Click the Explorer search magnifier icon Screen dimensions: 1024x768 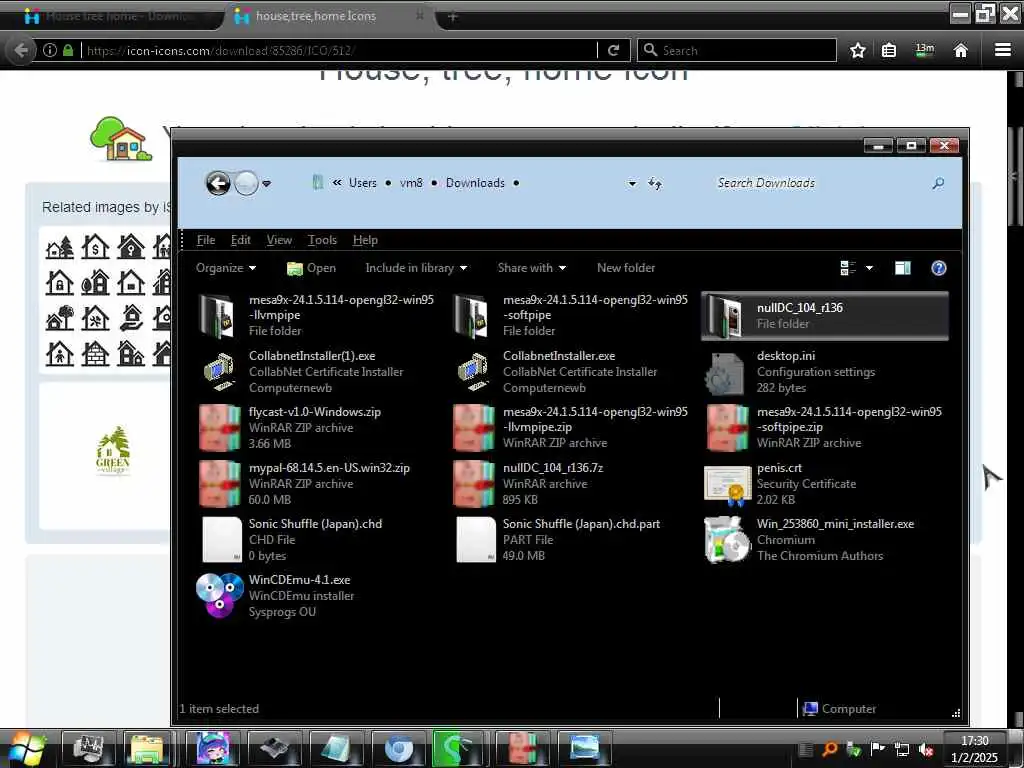tap(938, 184)
